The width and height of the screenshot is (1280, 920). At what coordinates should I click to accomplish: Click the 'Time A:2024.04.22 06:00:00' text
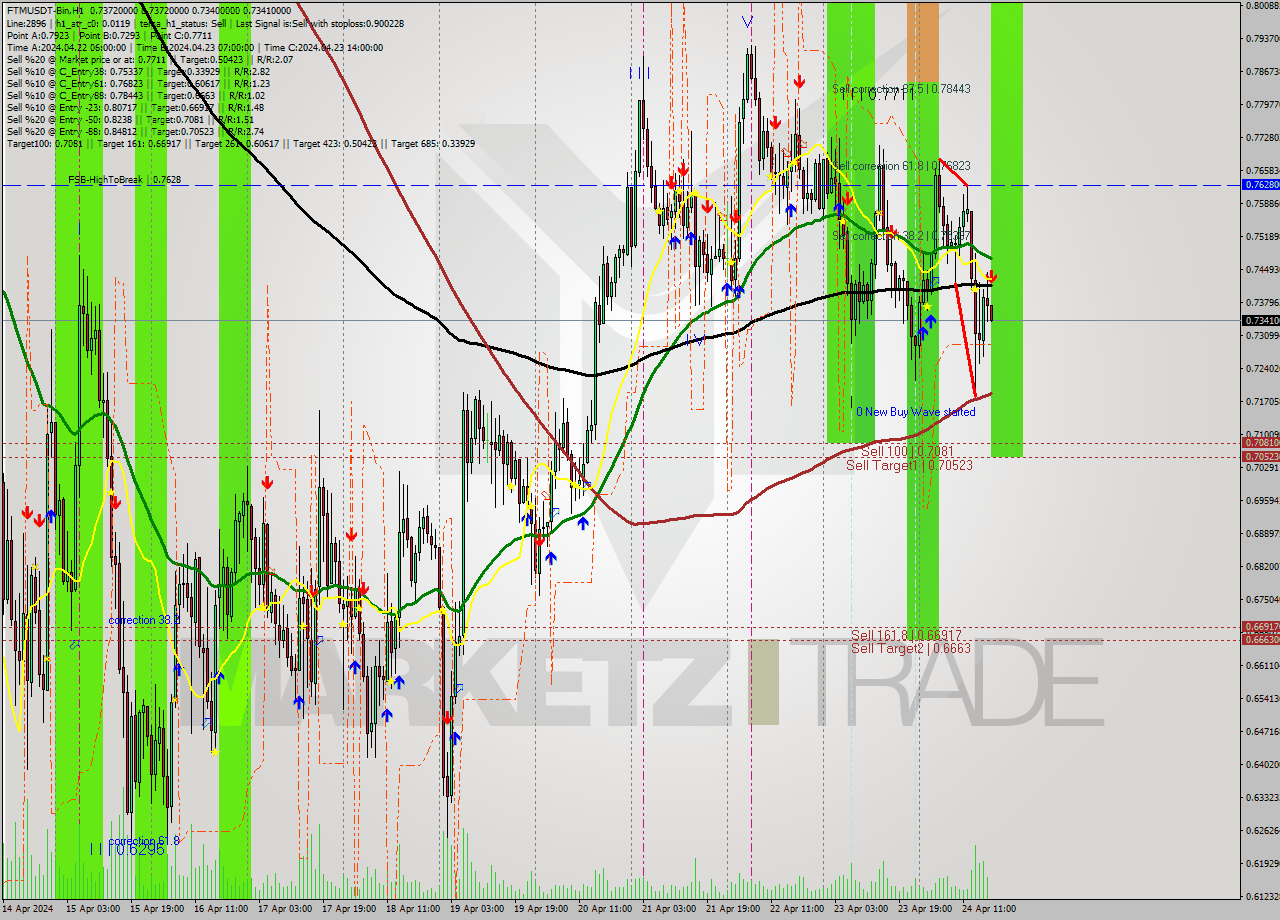[67, 48]
